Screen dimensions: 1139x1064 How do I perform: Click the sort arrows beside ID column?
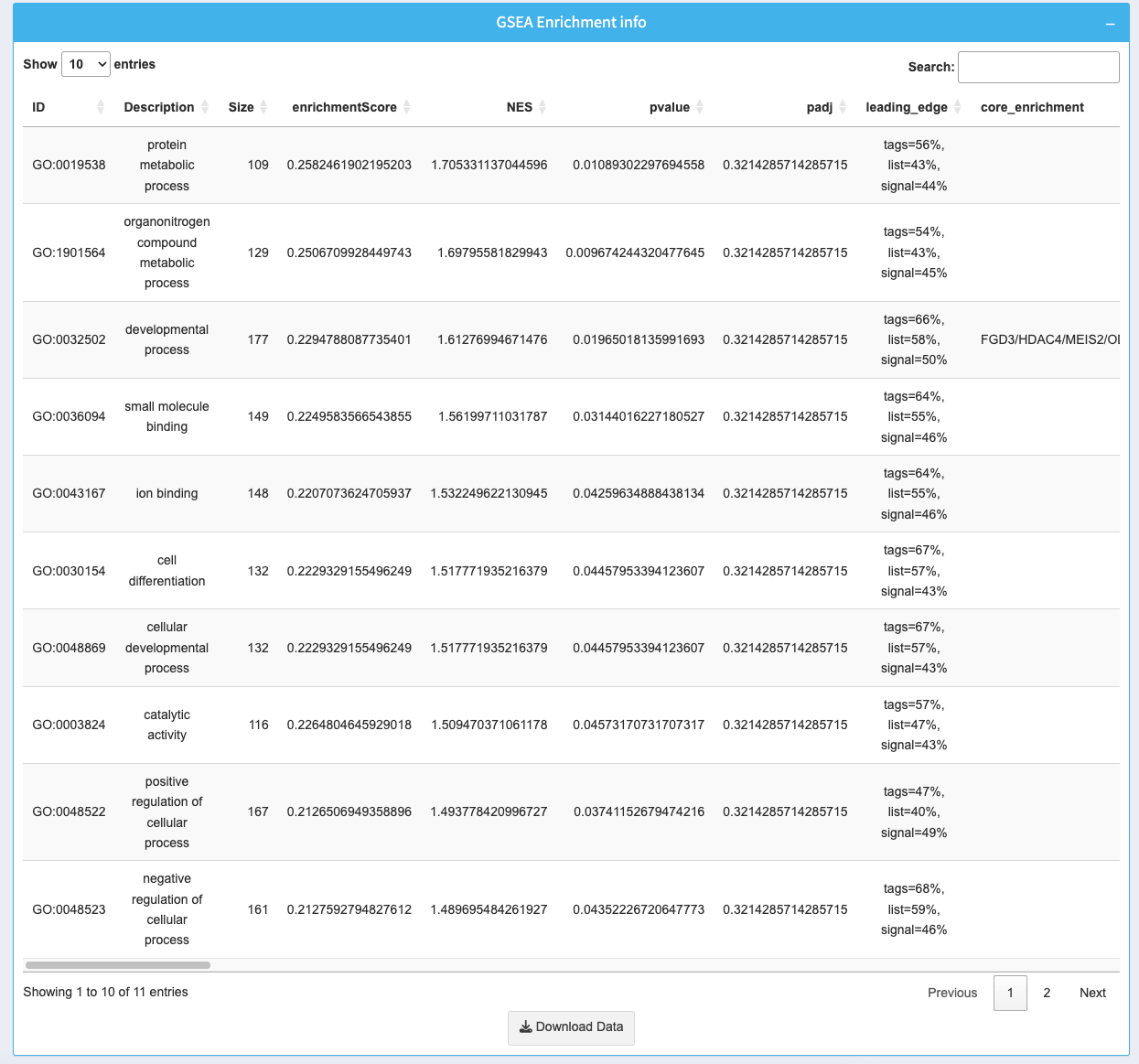(101, 107)
